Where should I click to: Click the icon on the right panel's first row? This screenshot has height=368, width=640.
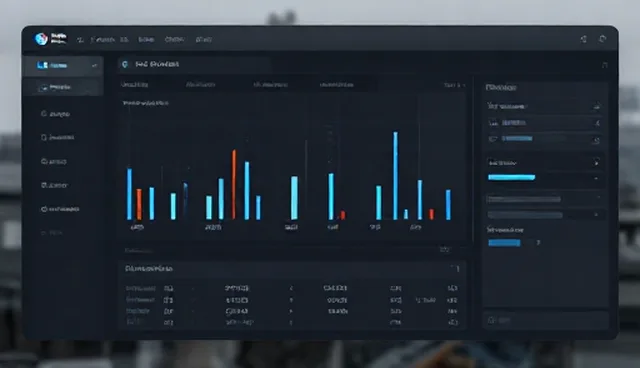pyautogui.click(x=596, y=106)
